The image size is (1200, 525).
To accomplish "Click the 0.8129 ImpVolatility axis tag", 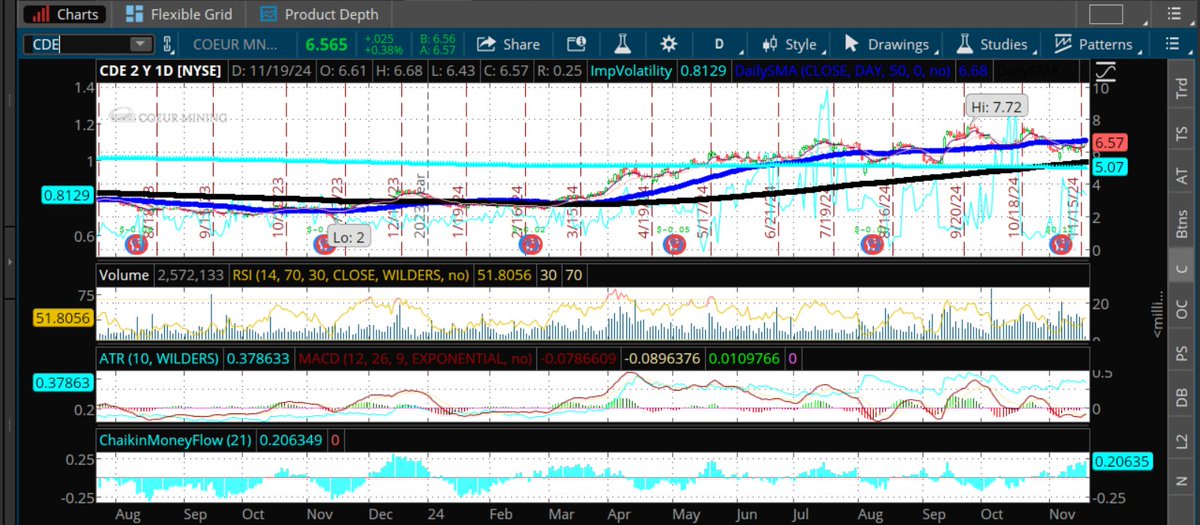I will (x=67, y=197).
